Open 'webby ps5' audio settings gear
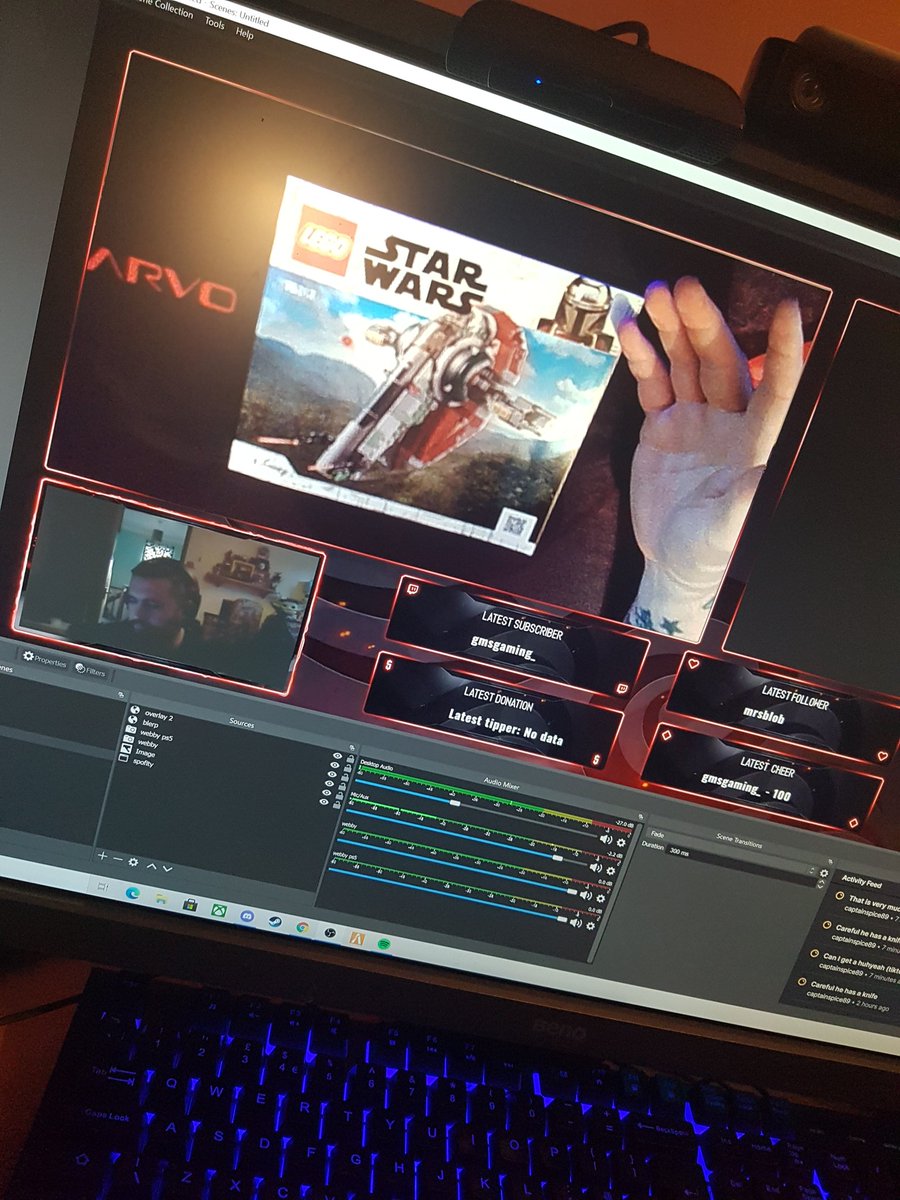The height and width of the screenshot is (1200, 900). pyautogui.click(x=591, y=925)
